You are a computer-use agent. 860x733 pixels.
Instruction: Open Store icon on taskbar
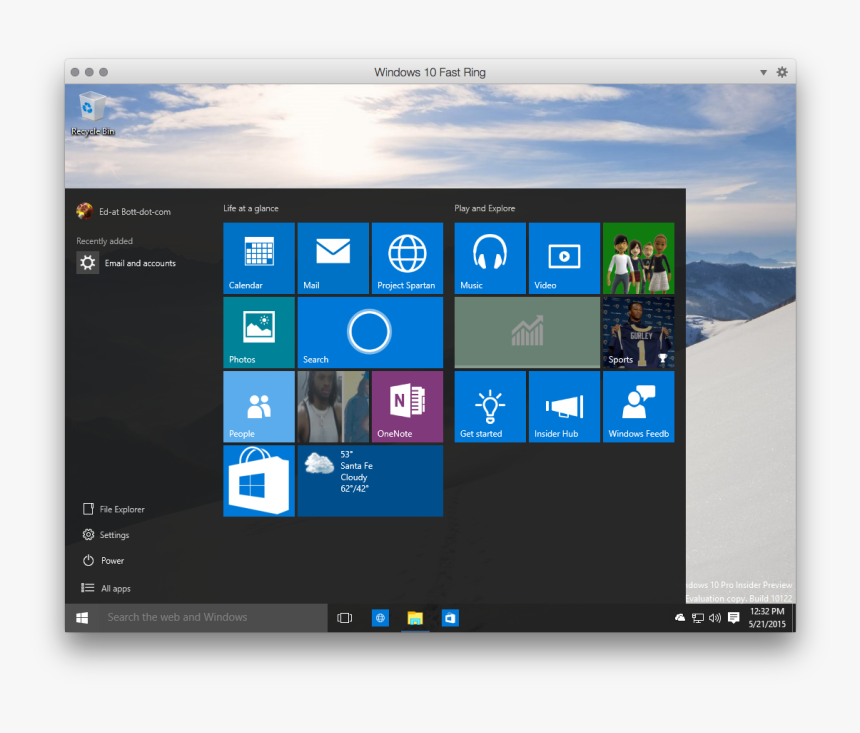click(x=450, y=618)
